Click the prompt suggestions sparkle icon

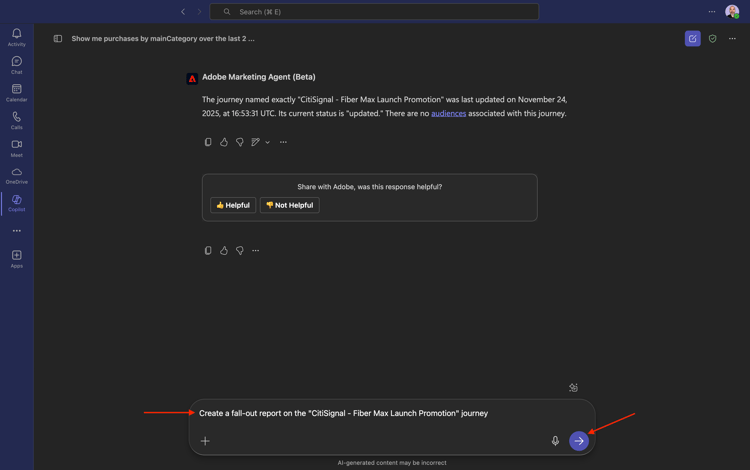coord(574,388)
